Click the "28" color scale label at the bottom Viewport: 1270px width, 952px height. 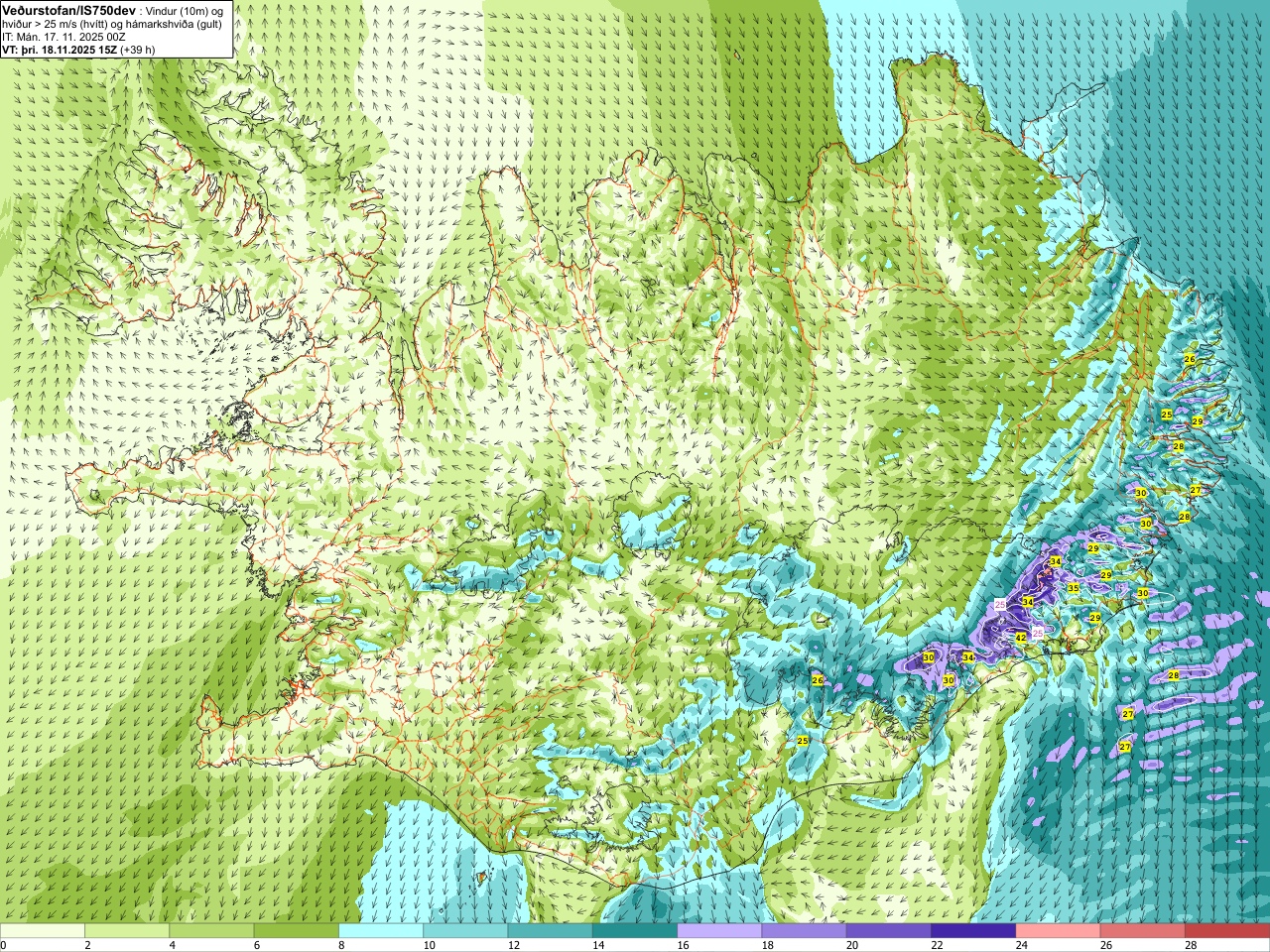tap(1192, 945)
